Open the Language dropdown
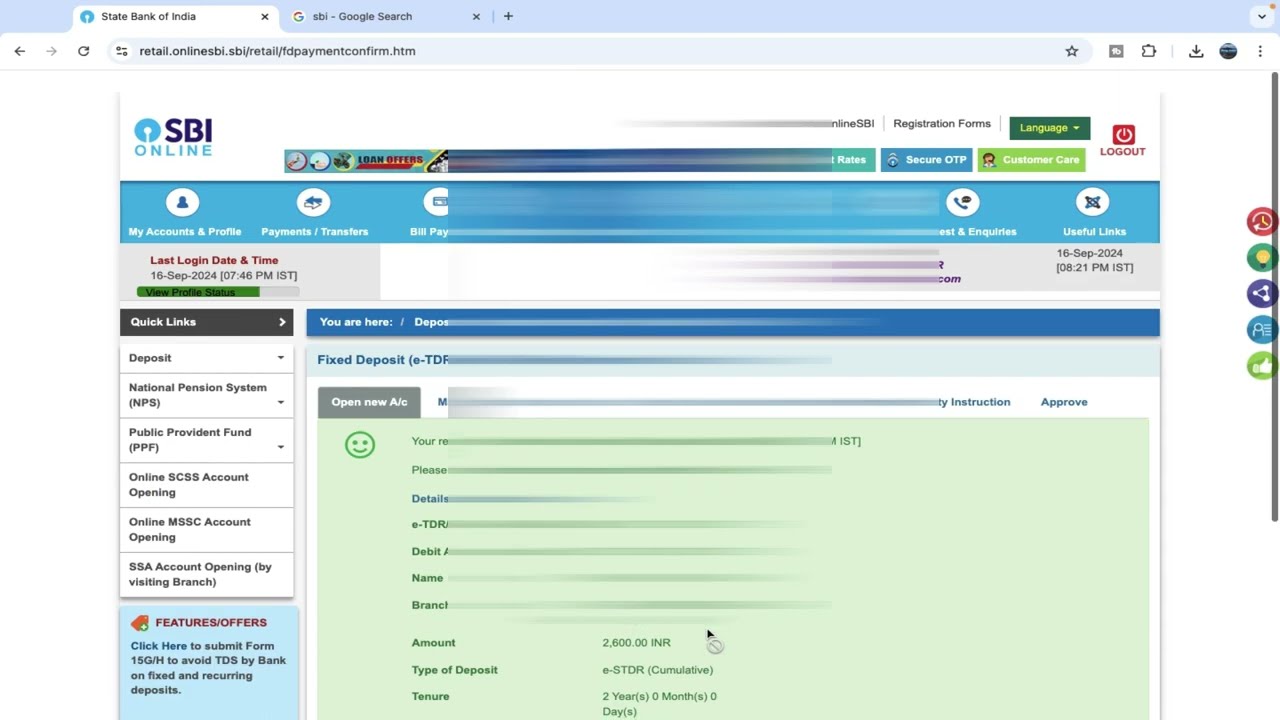 click(1049, 128)
